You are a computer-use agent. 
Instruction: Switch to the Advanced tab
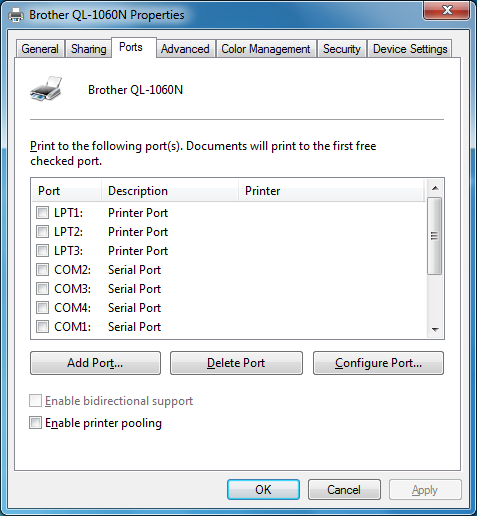click(185, 49)
